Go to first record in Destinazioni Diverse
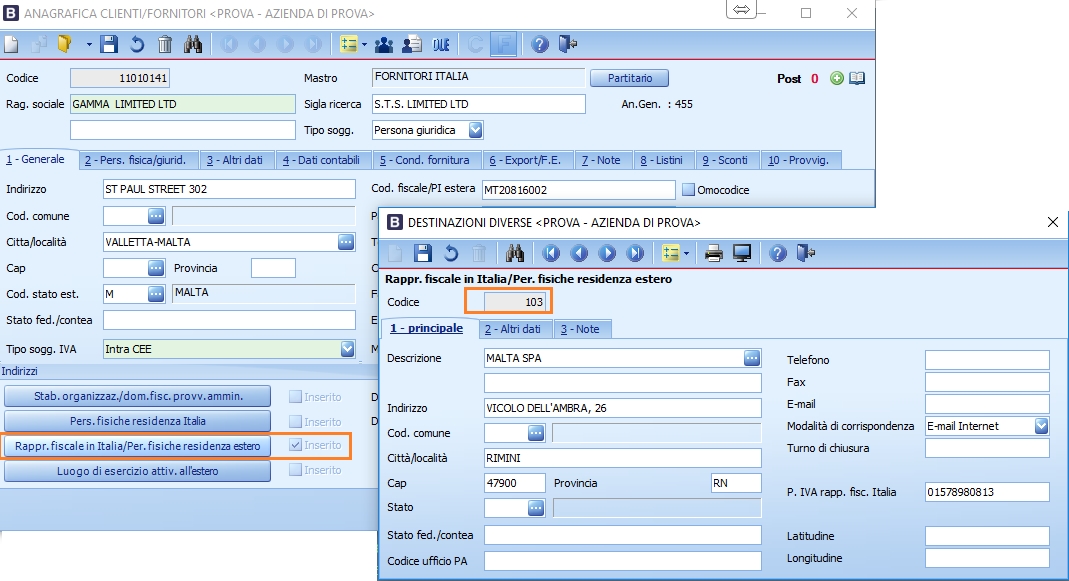 coord(551,253)
